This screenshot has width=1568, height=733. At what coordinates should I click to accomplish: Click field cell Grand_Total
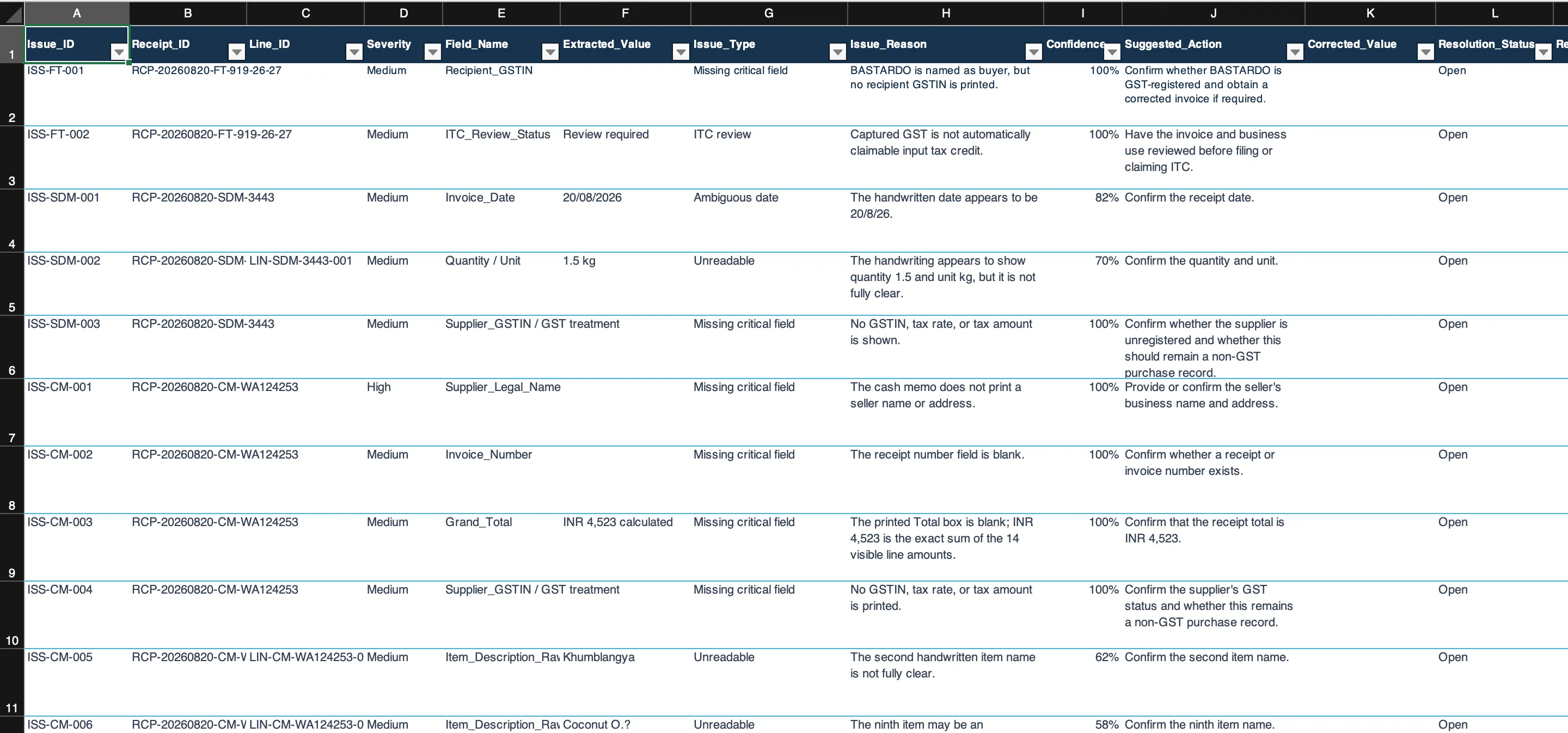501,547
